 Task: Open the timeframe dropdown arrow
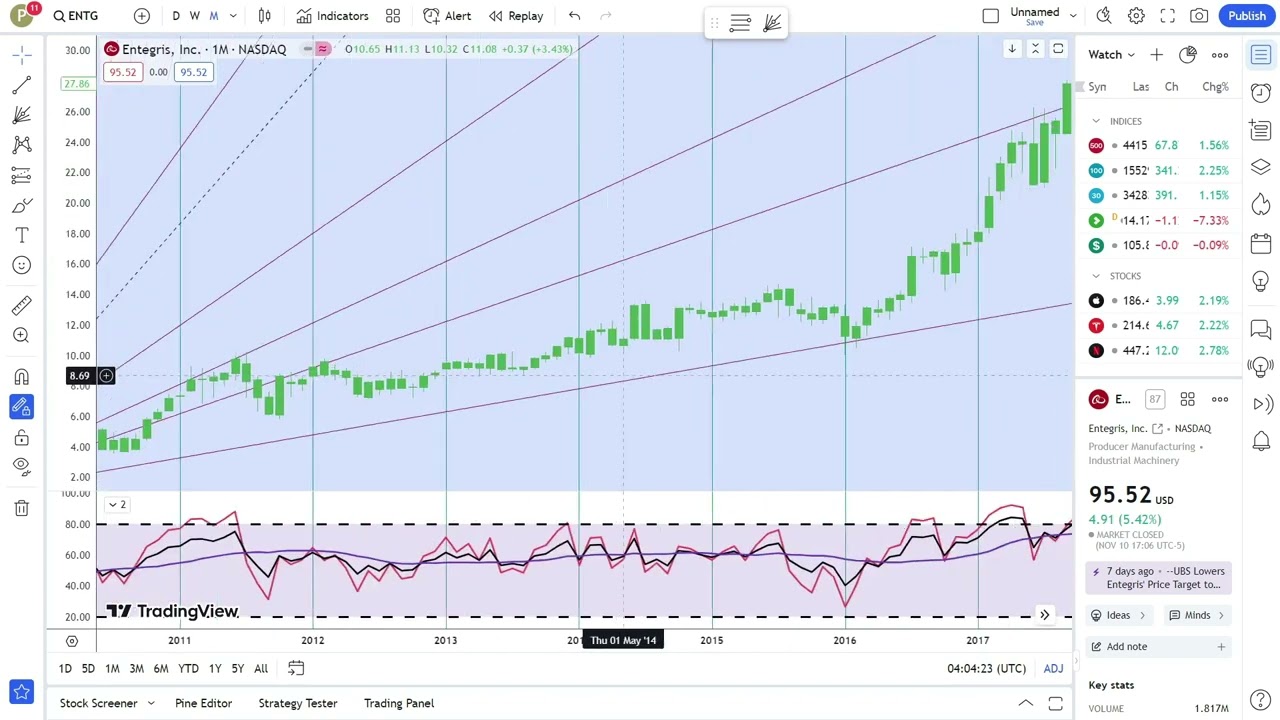pyautogui.click(x=233, y=16)
